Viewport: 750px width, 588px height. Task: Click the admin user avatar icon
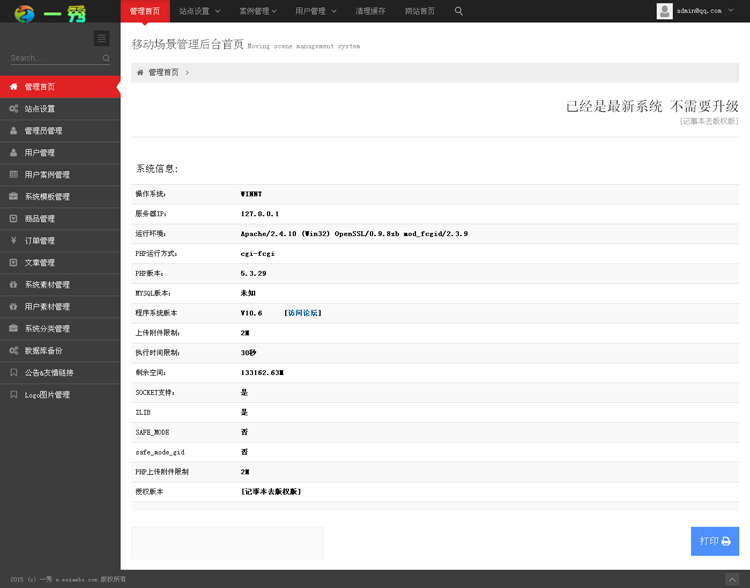(664, 11)
